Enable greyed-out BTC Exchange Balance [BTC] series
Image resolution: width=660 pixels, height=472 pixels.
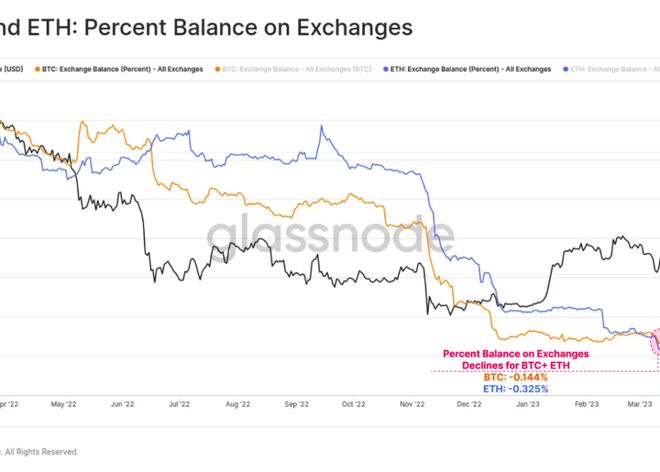pyautogui.click(x=298, y=69)
